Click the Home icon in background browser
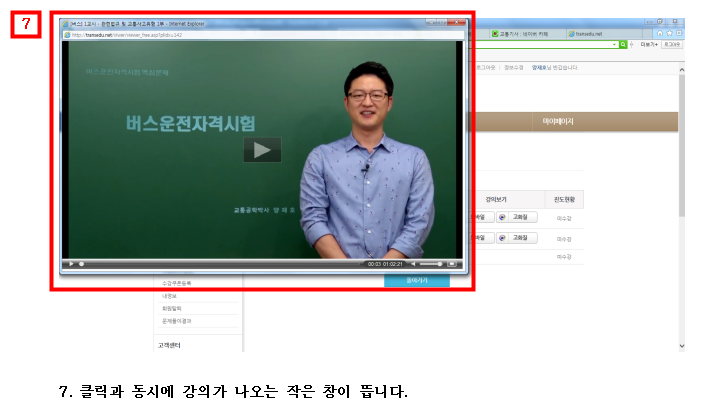 (x=659, y=34)
